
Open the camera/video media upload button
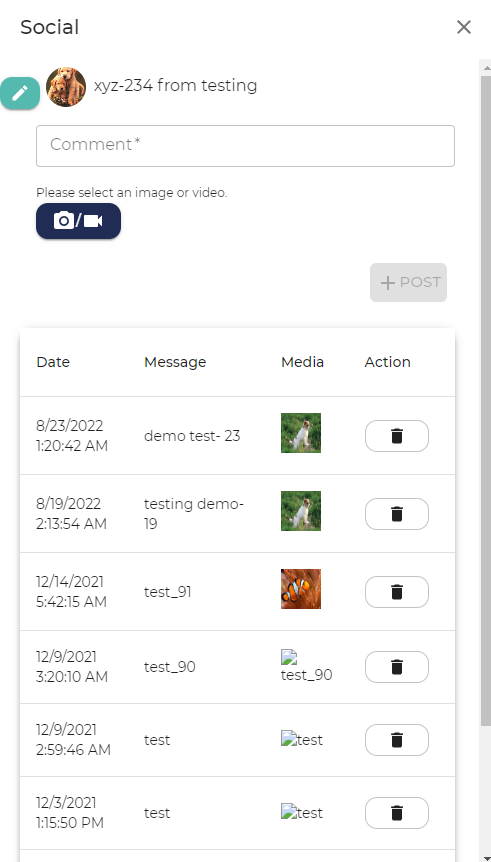click(78, 221)
